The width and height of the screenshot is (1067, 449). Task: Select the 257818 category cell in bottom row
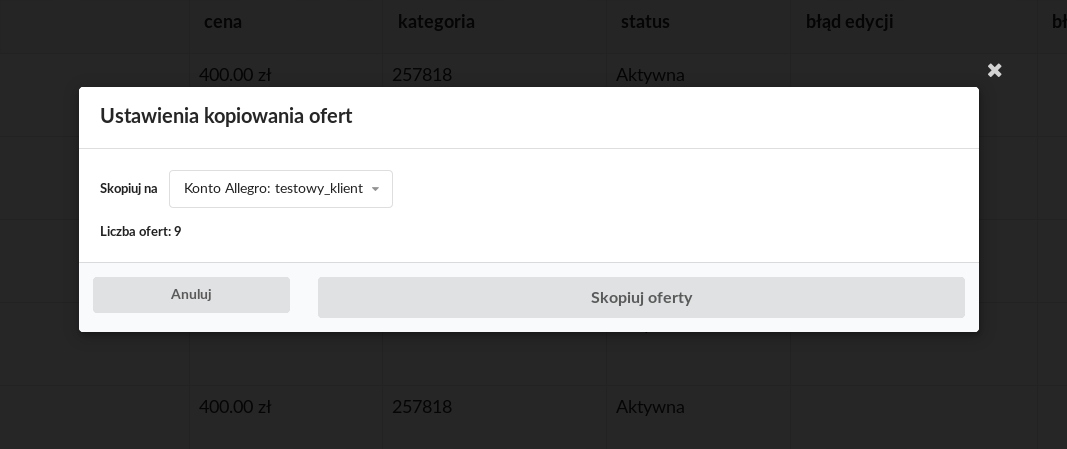(x=422, y=407)
